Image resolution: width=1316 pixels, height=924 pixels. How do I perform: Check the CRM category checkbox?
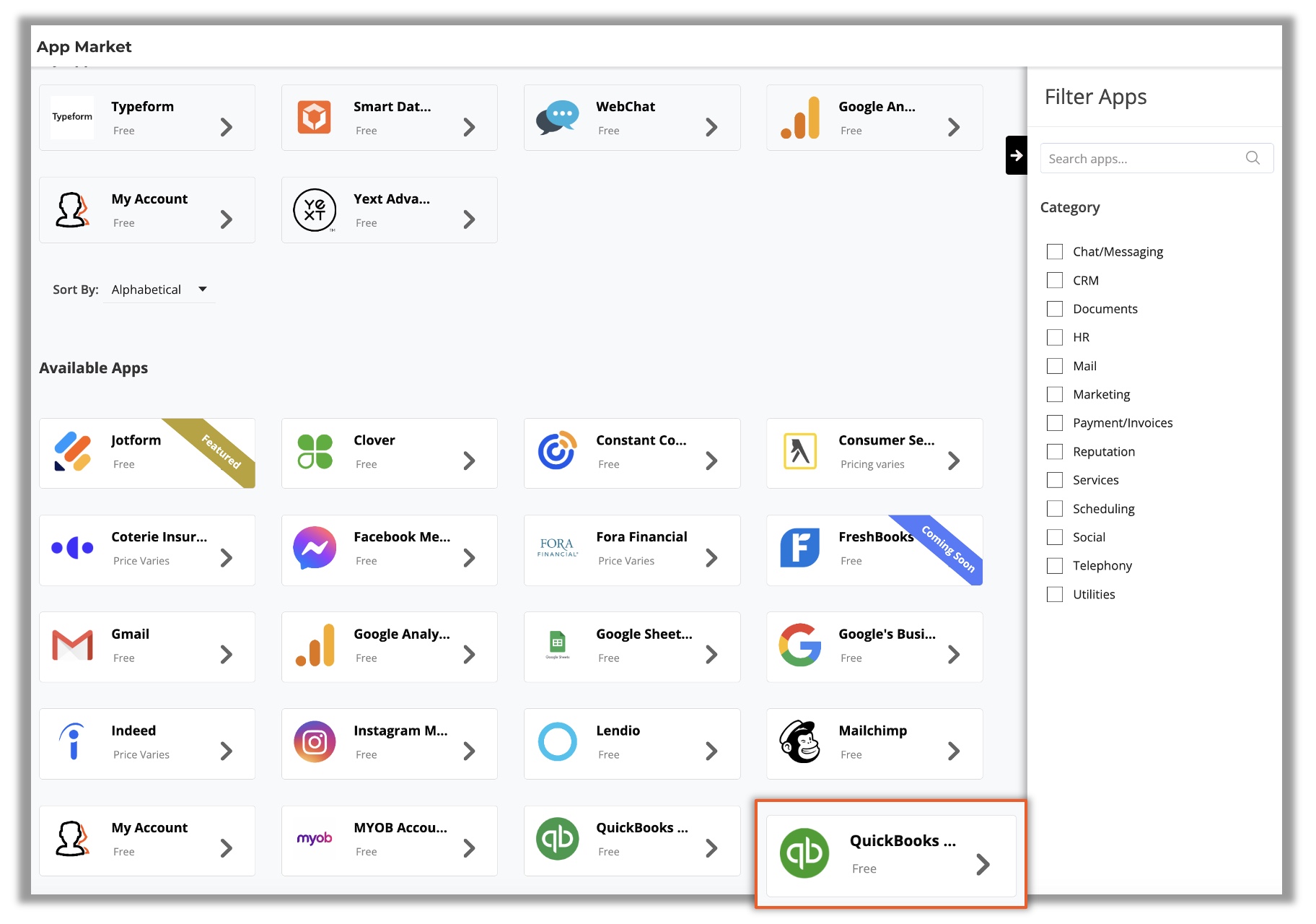click(1055, 280)
